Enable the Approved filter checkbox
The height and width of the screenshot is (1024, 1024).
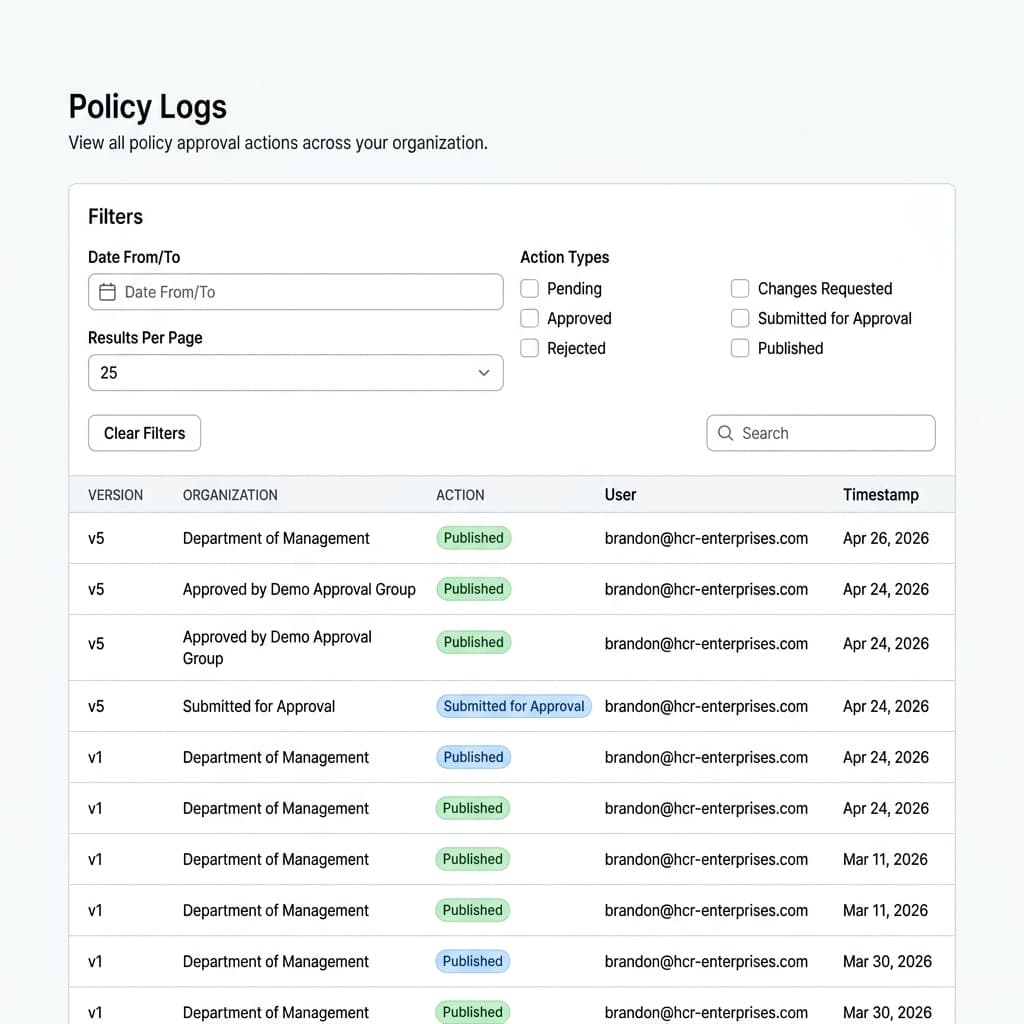528,318
